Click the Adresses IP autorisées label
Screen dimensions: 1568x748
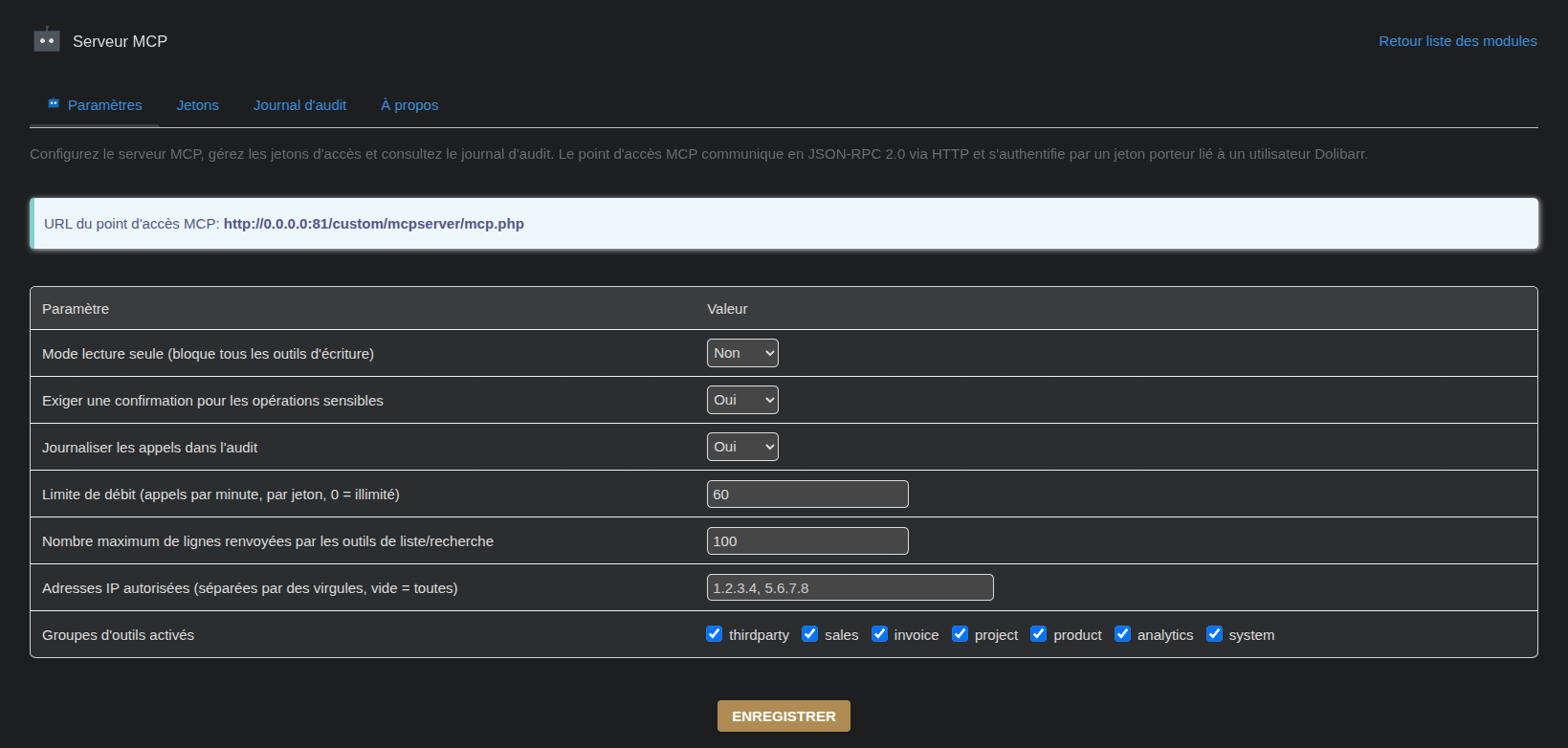[250, 588]
